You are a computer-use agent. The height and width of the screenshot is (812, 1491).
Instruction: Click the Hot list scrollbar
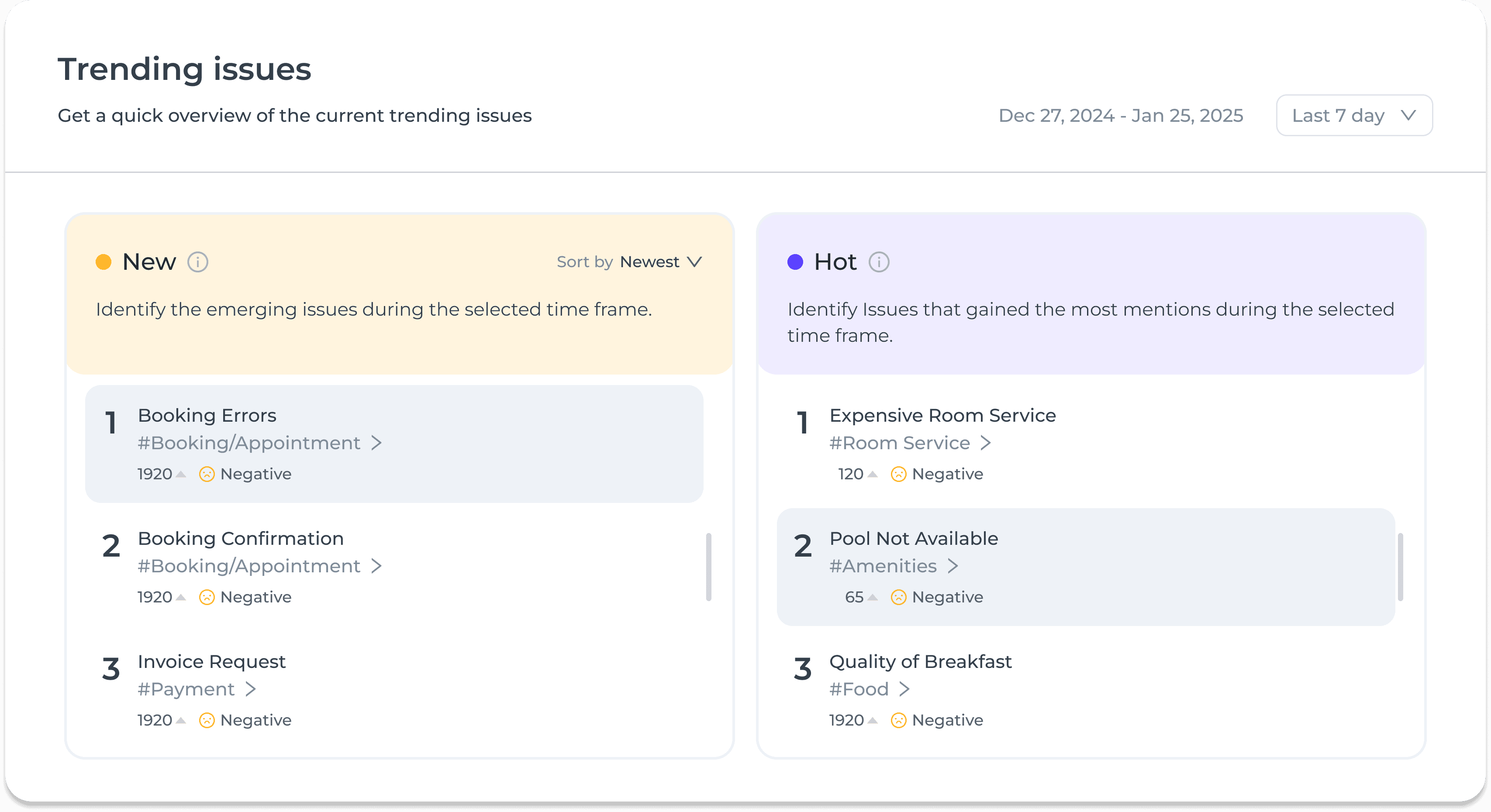coord(1400,567)
